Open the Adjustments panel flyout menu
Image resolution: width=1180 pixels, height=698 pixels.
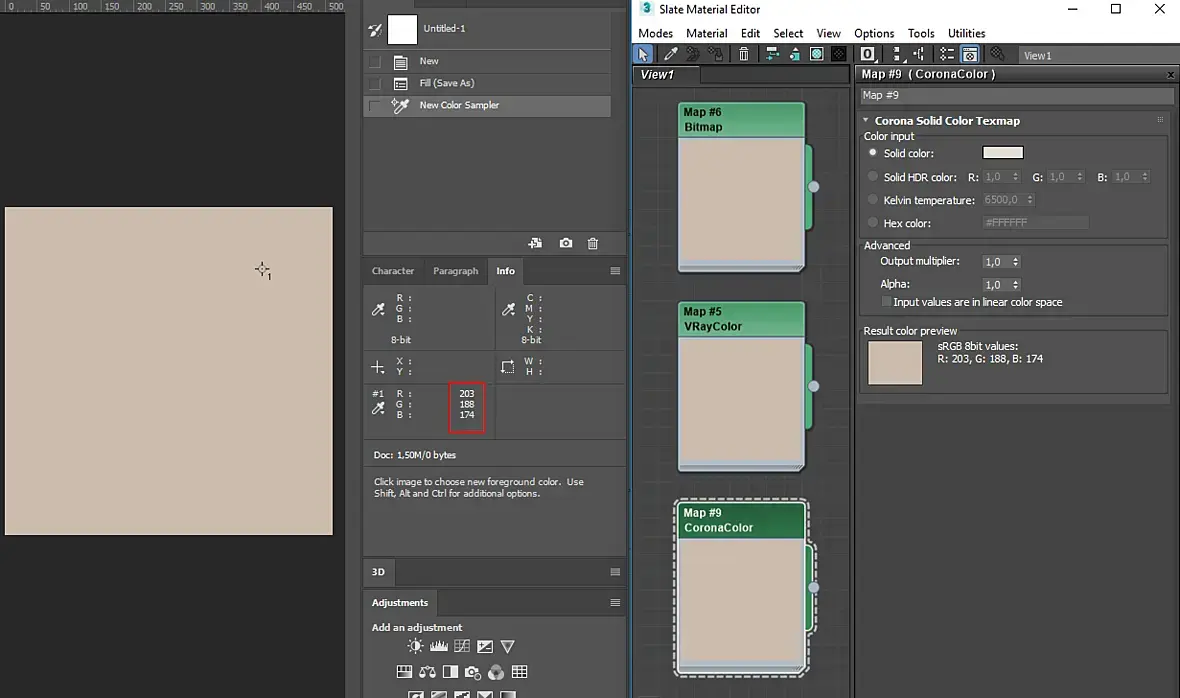[615, 602]
